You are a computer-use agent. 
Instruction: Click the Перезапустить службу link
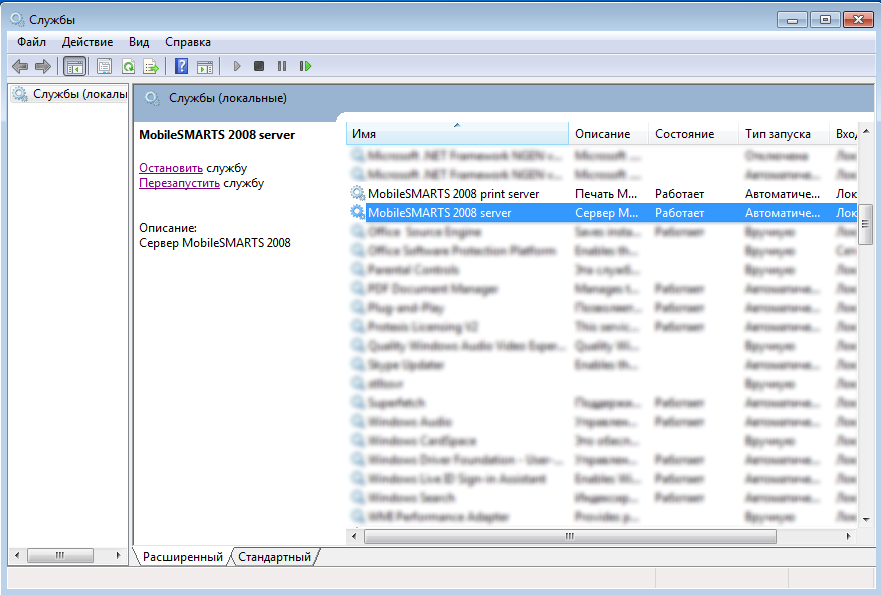pyautogui.click(x=179, y=183)
